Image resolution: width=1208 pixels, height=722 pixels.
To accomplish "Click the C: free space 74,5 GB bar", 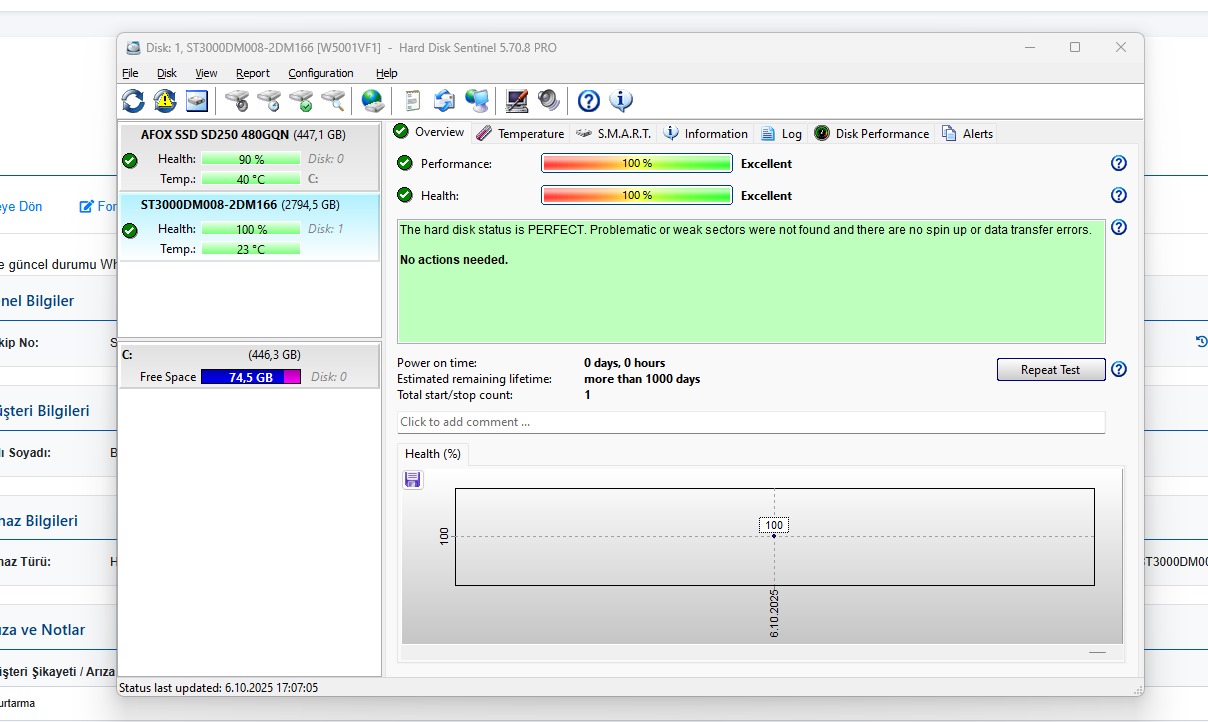I will click(251, 377).
